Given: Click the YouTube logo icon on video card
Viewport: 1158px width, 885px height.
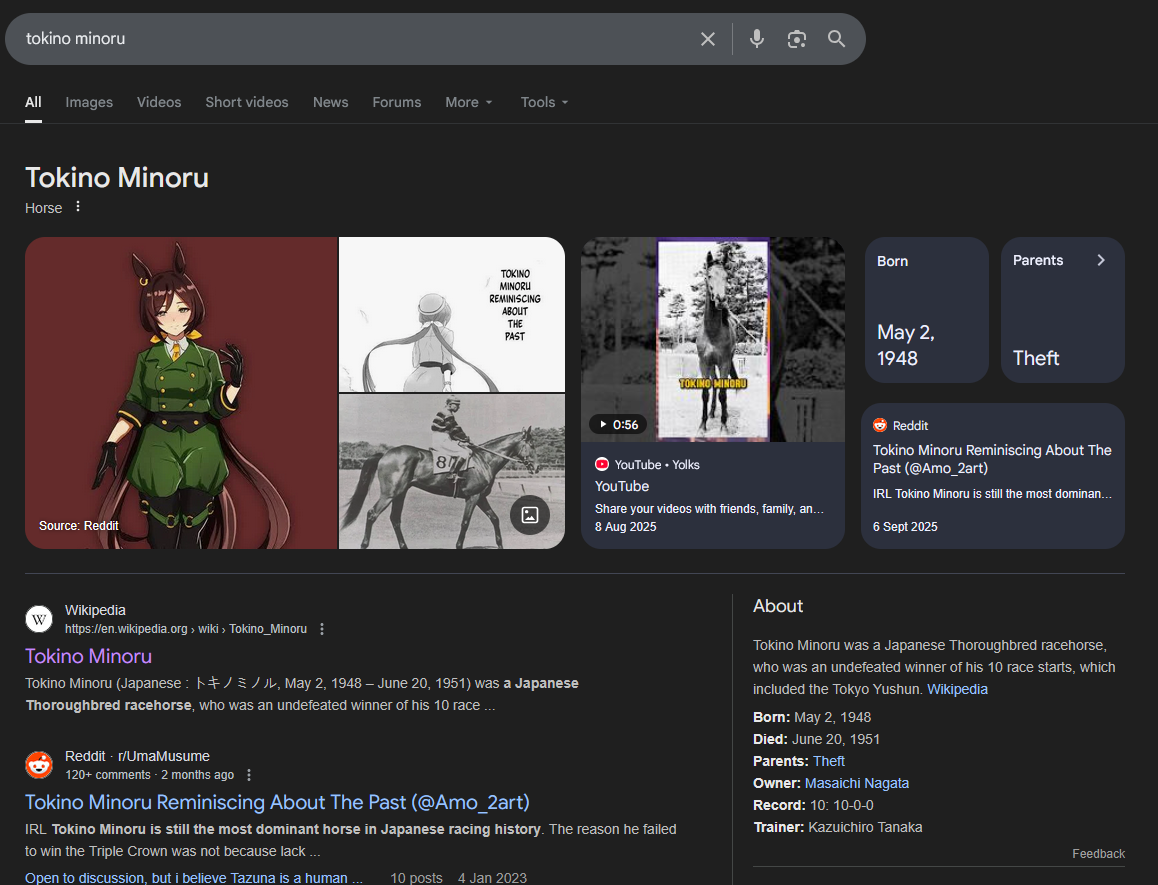Looking at the screenshot, I should (602, 465).
